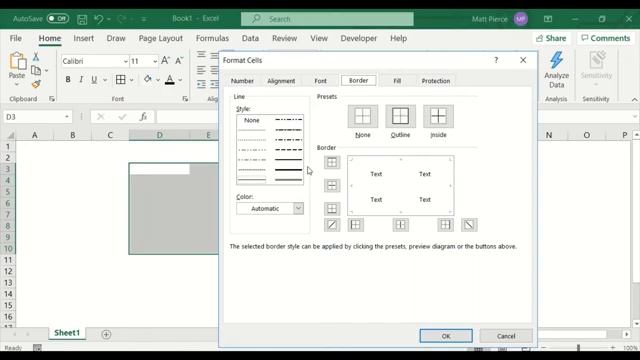Open the Fill Color options arrow
The width and height of the screenshot is (640, 360).
click(x=158, y=80)
